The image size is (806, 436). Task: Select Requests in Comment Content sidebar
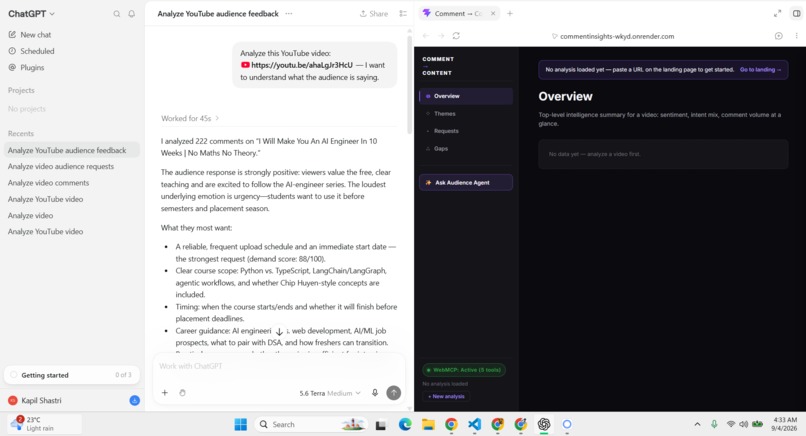(x=466, y=131)
